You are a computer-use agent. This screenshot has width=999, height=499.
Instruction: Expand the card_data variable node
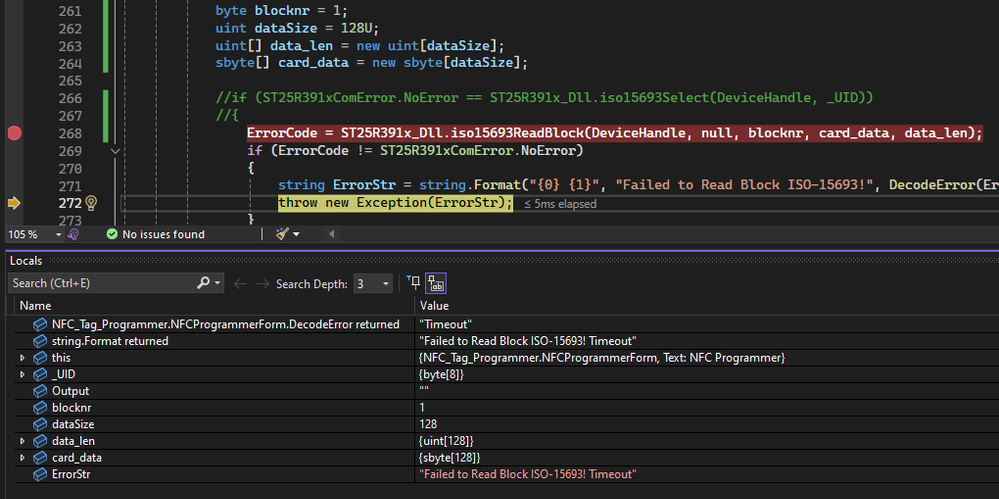(23, 457)
